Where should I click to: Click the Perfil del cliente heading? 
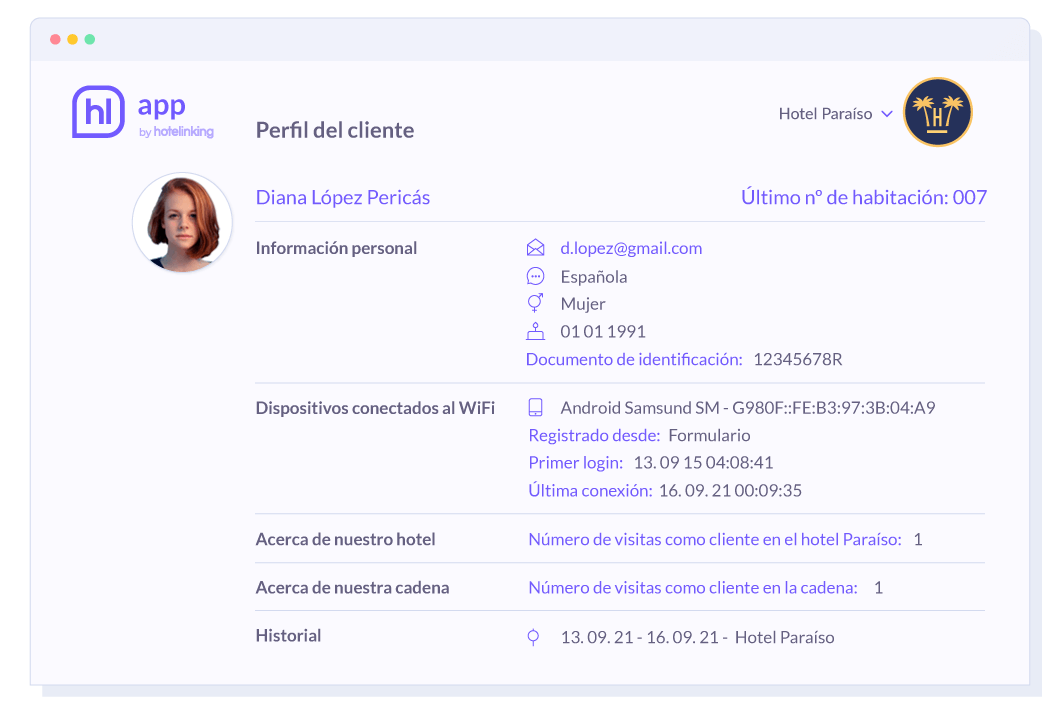coord(335,130)
